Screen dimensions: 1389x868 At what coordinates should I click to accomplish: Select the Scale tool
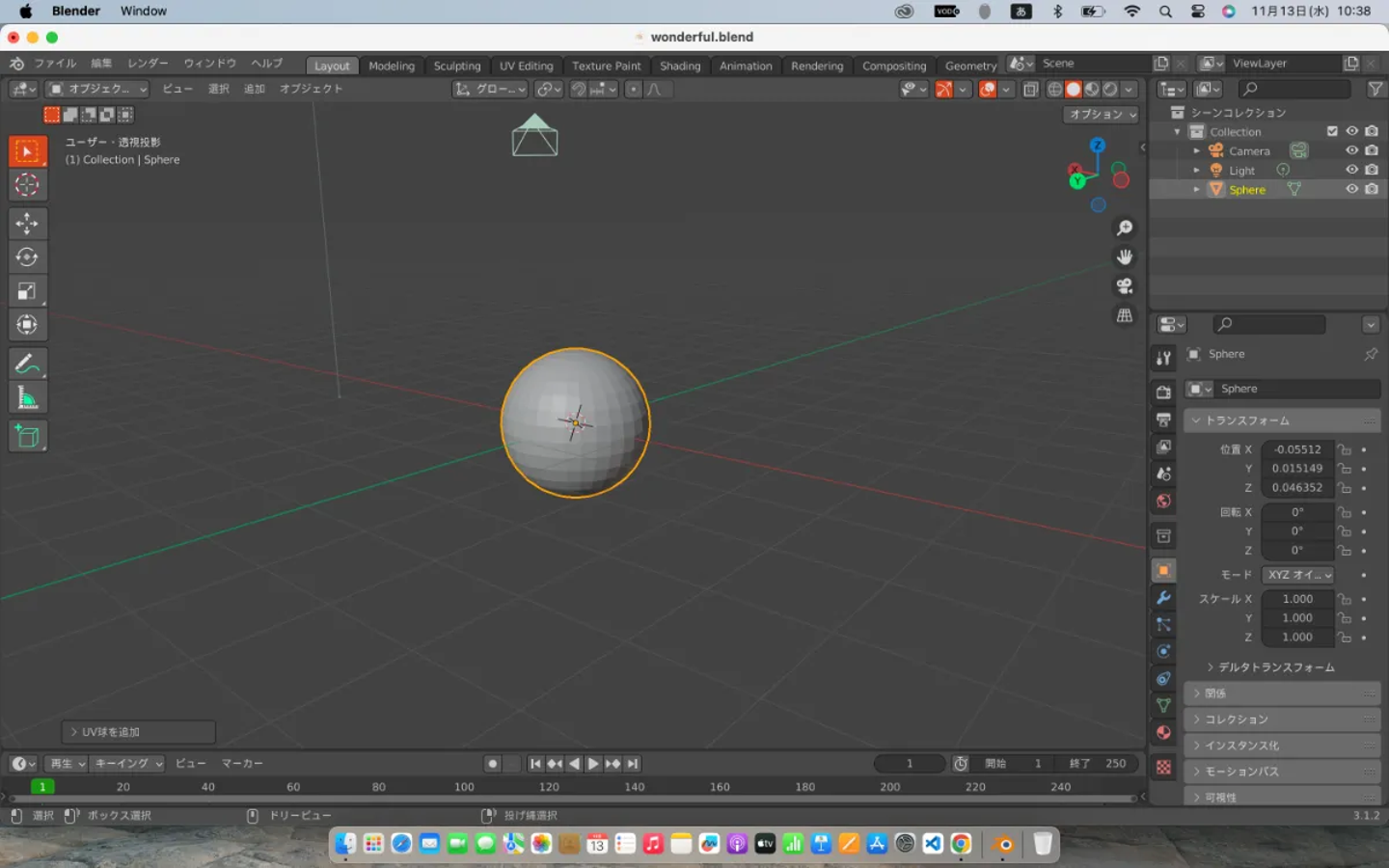click(x=27, y=291)
